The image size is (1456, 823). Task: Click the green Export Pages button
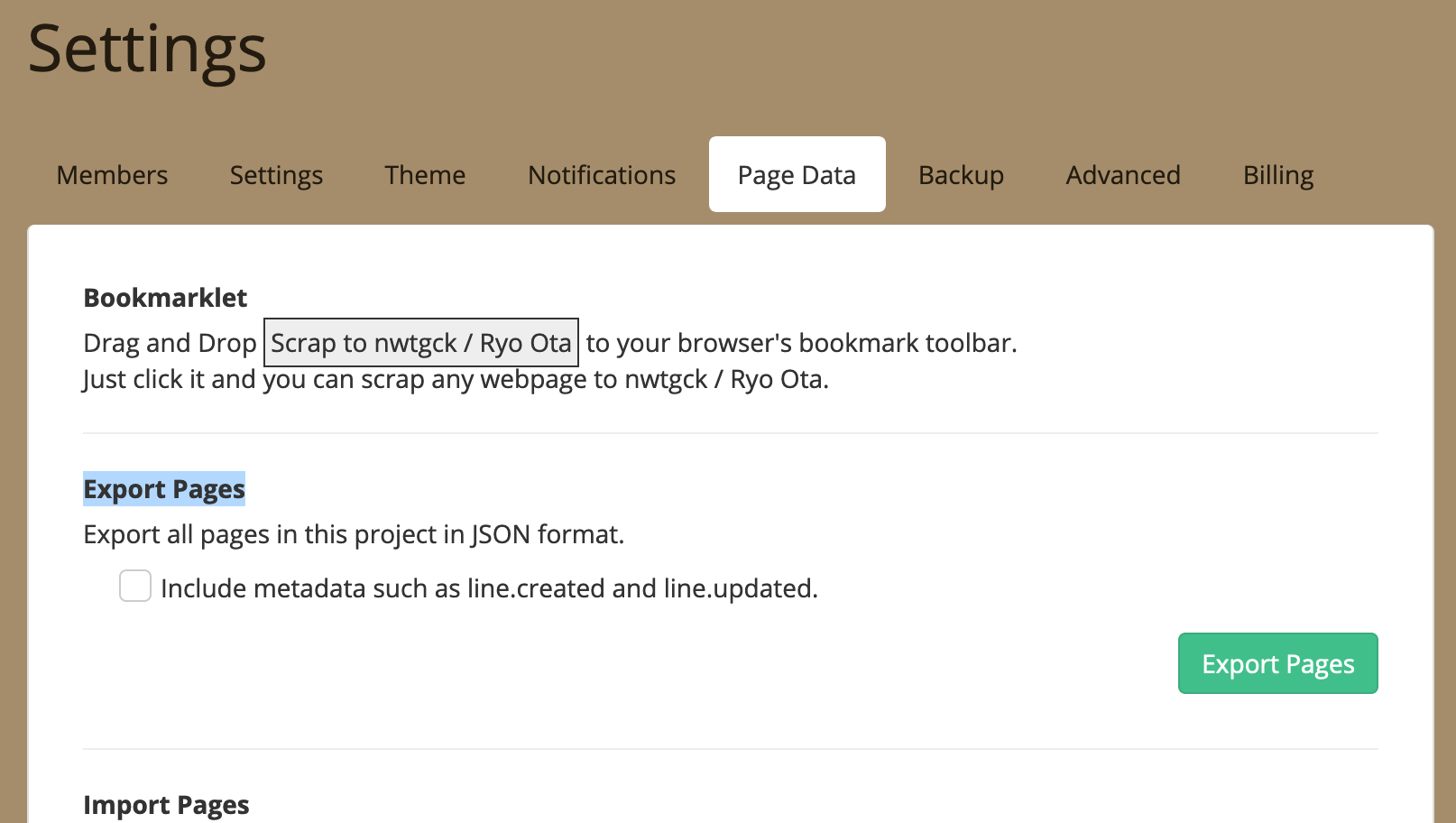pos(1277,664)
